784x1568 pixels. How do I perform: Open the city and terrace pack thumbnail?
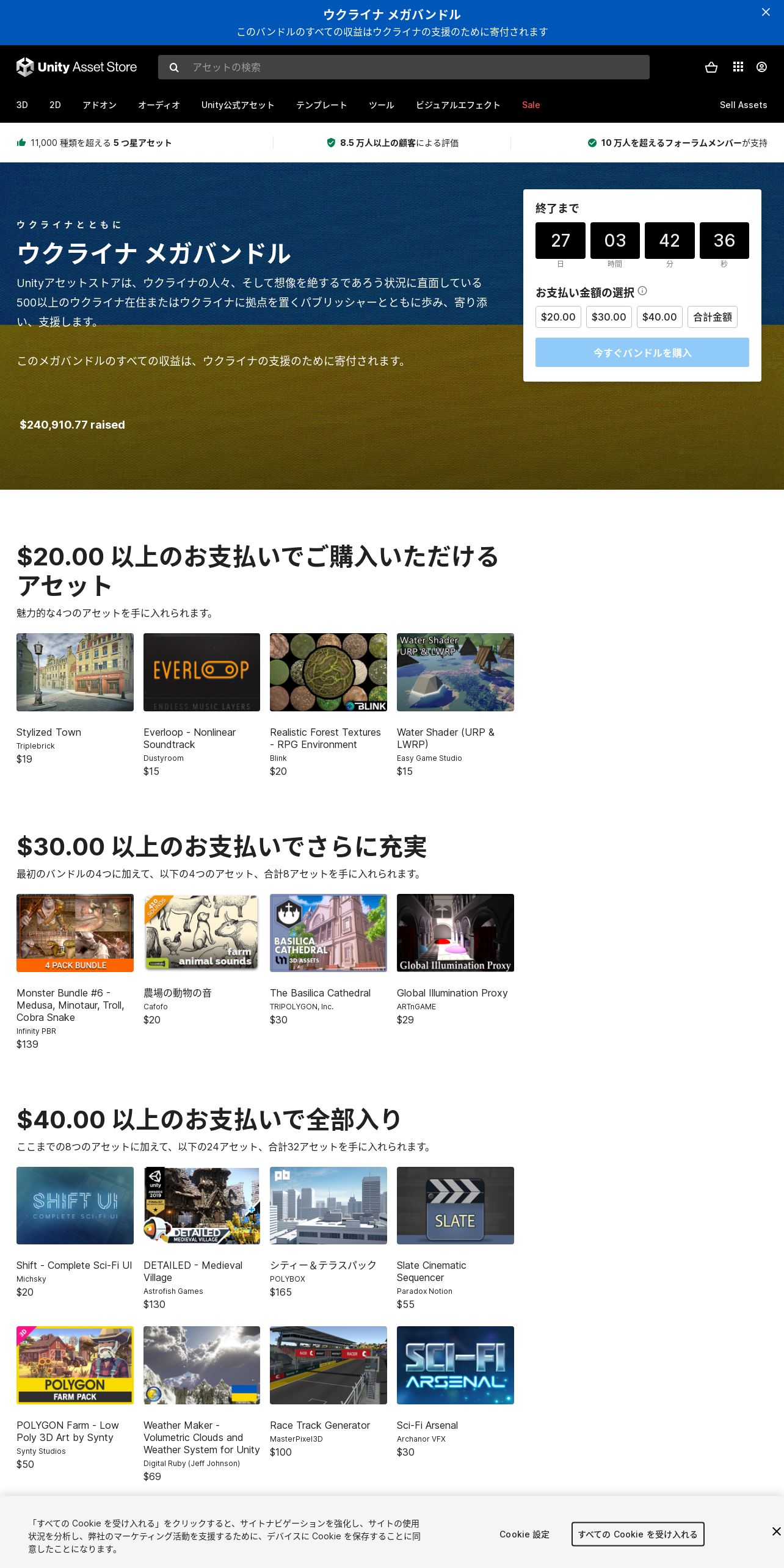tap(328, 1205)
